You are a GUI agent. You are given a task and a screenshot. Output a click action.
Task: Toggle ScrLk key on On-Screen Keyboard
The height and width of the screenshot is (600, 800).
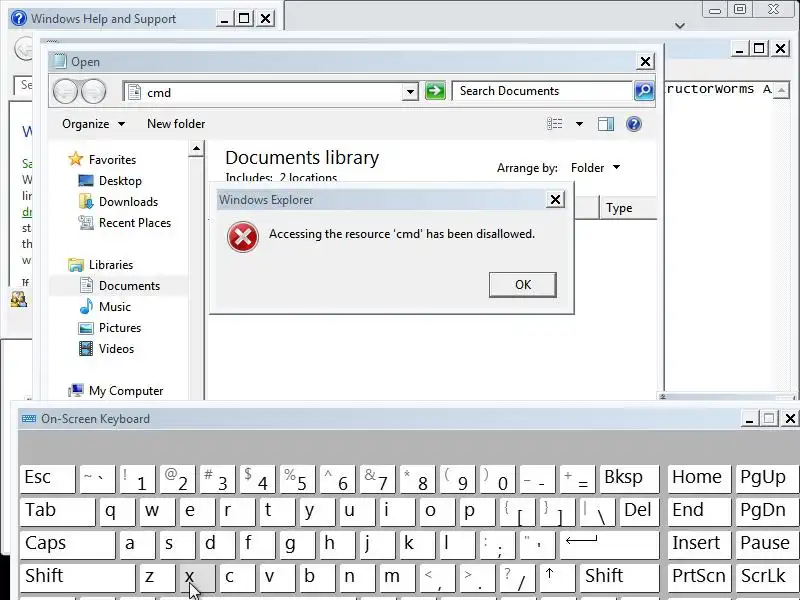(766, 578)
